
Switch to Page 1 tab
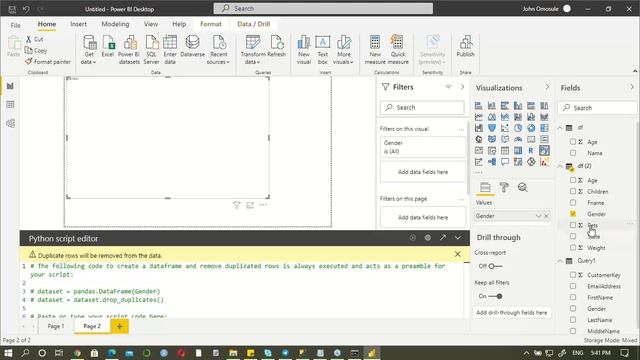click(56, 326)
